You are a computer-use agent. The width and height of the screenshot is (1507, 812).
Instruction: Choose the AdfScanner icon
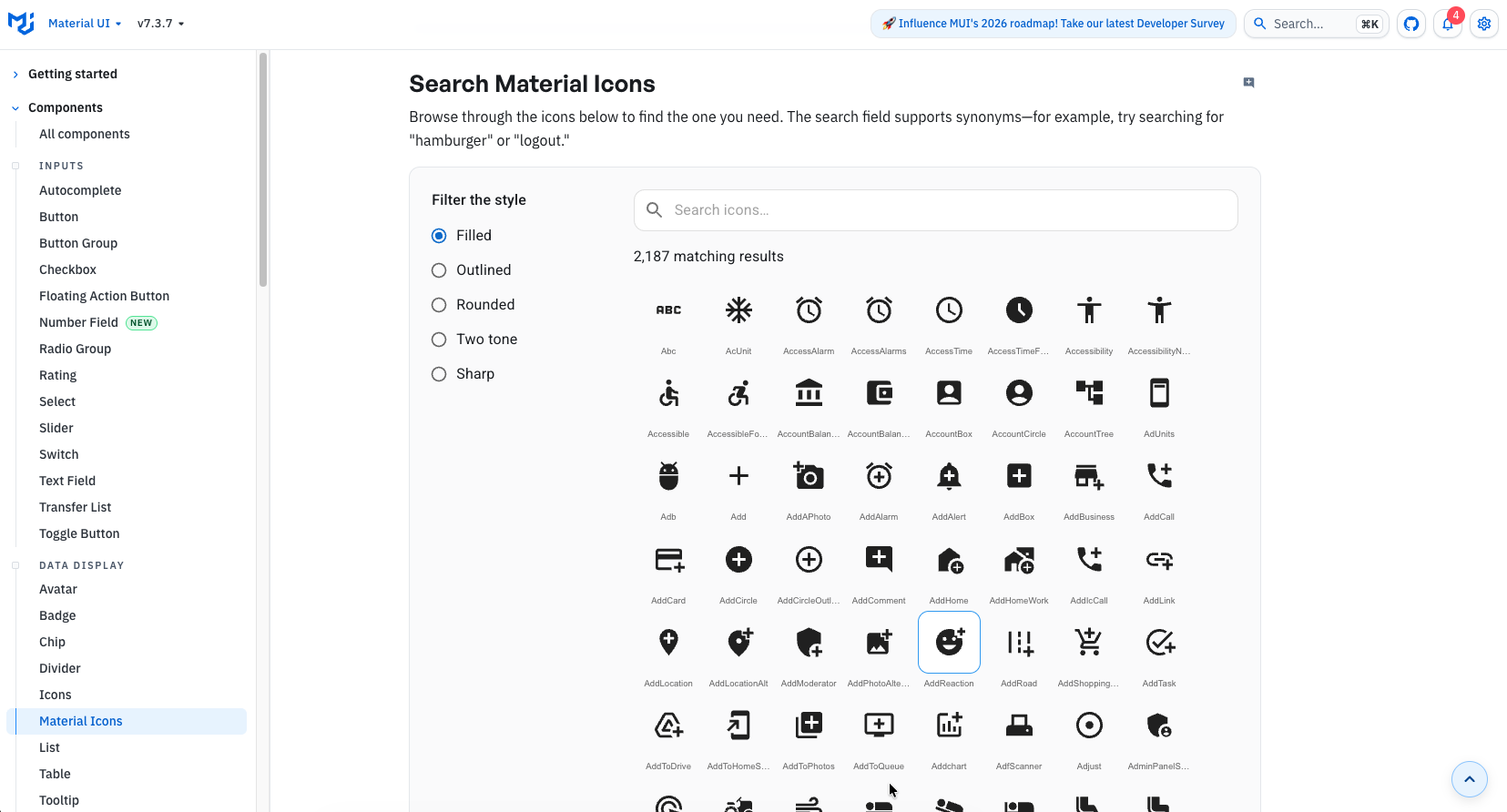(1019, 726)
